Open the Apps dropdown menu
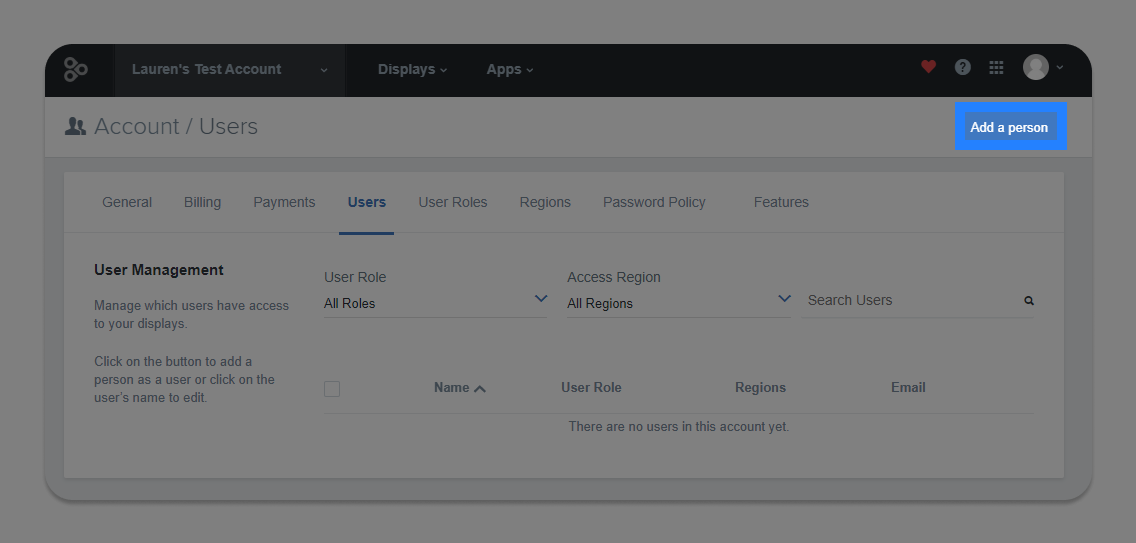Screen dimensions: 1136x543 pyautogui.click(x=510, y=70)
